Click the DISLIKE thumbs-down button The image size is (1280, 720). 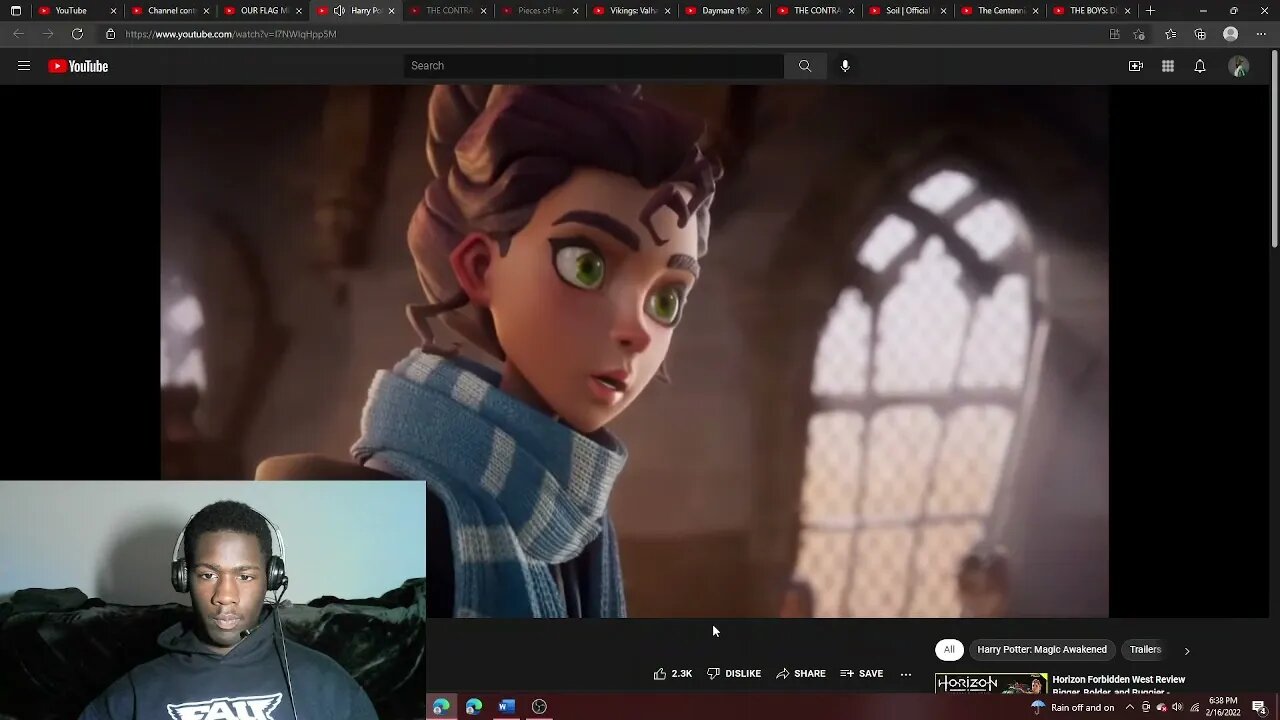pyautogui.click(x=733, y=674)
